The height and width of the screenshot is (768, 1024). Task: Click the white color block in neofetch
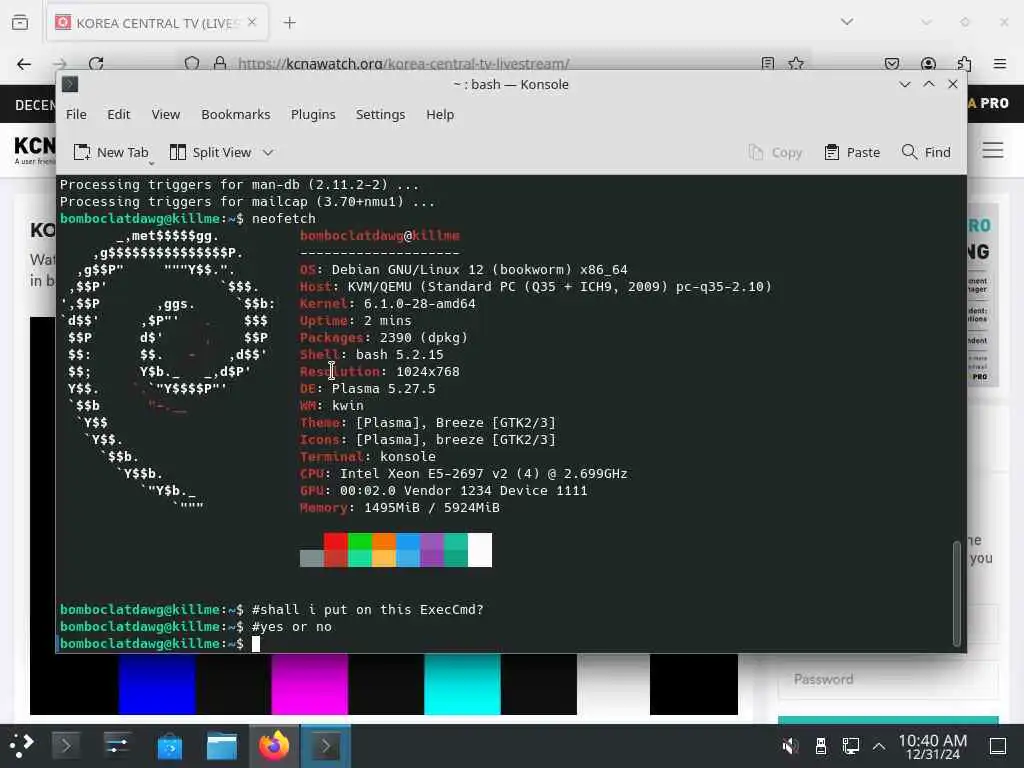[x=480, y=550]
